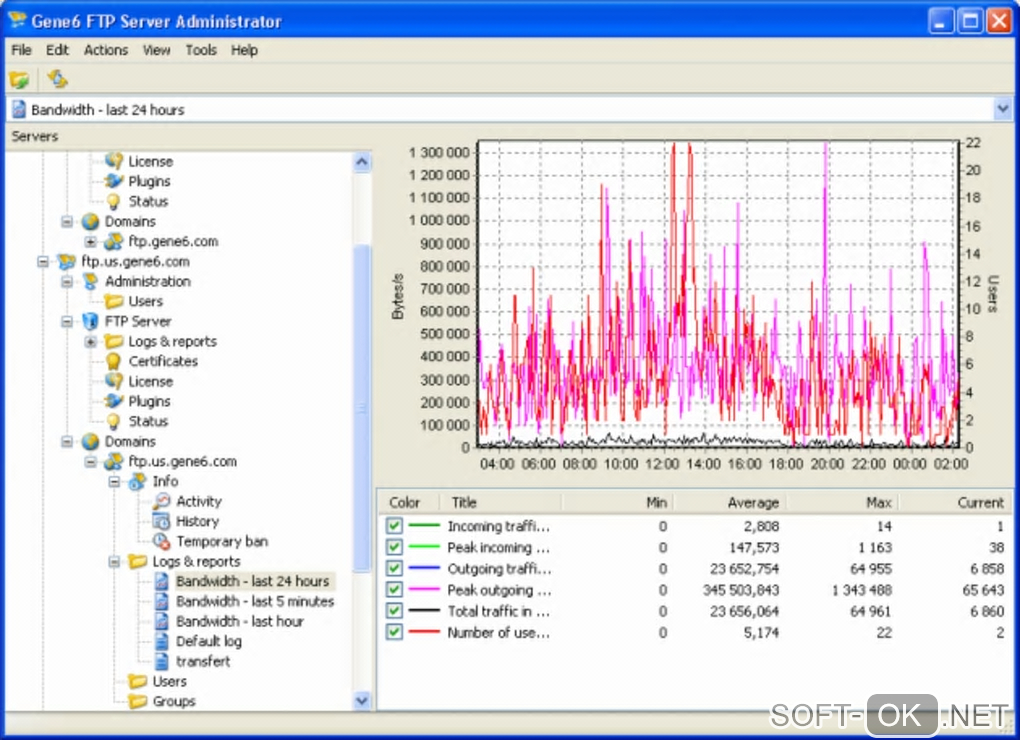Click the Max column header
1020x740 pixels.
coord(877,503)
